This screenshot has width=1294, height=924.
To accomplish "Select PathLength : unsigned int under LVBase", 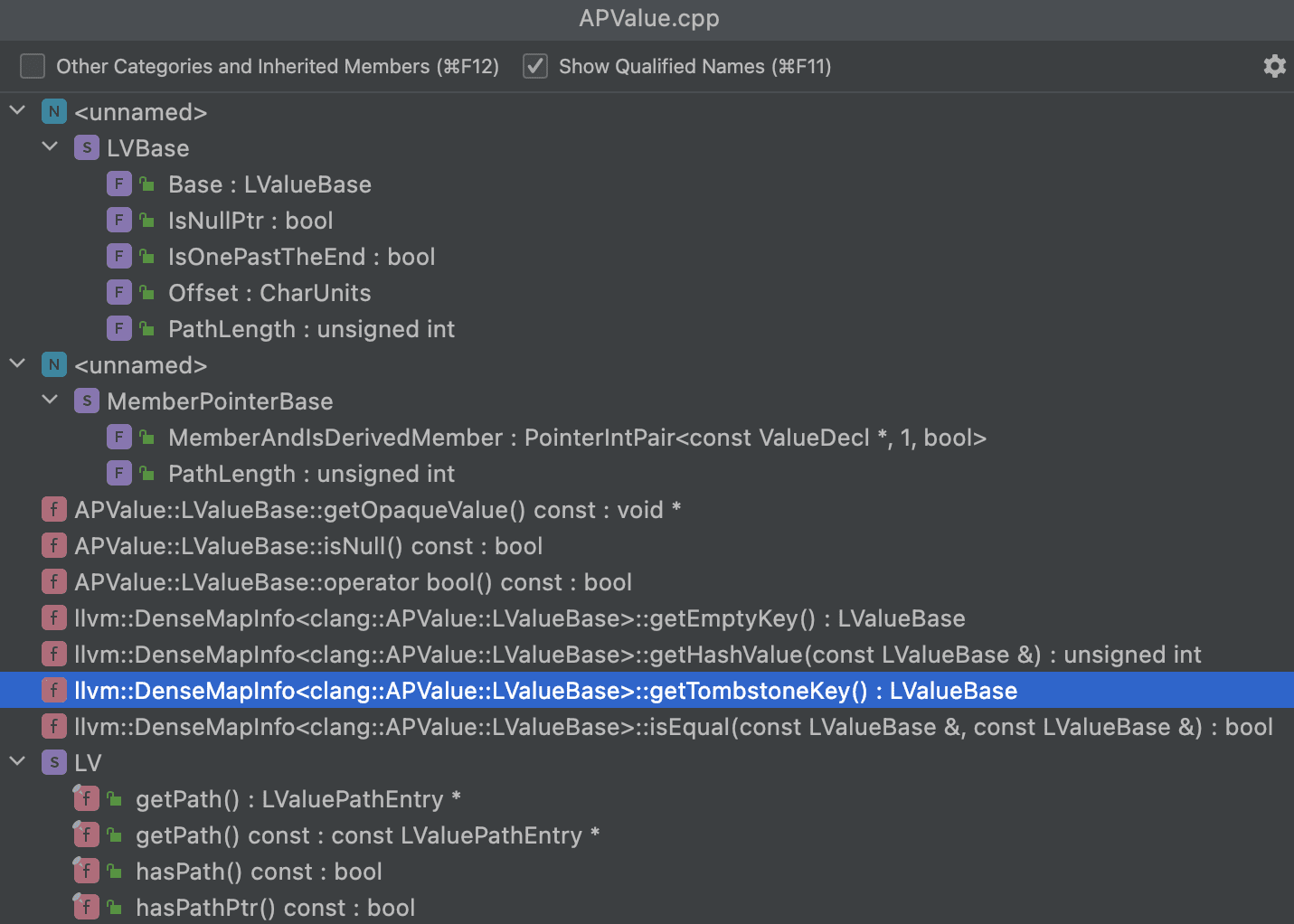I will click(x=647, y=328).
